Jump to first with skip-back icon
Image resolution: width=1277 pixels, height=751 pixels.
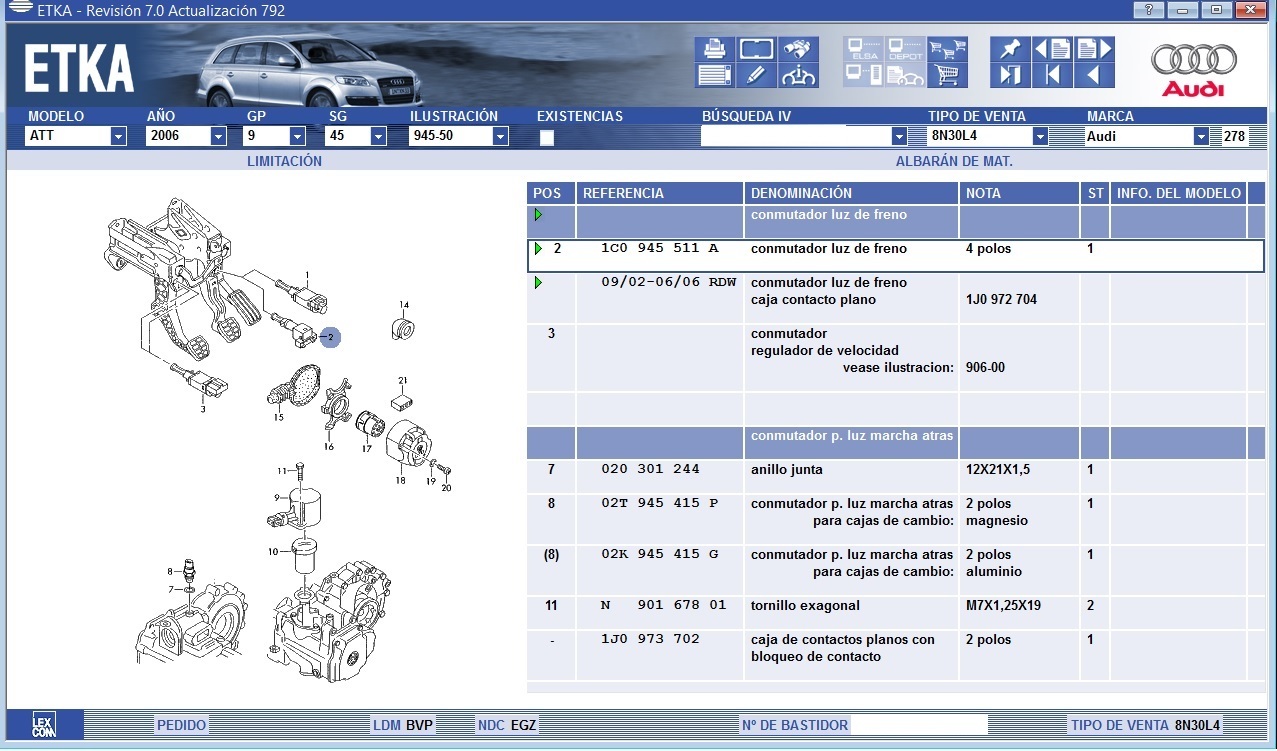(1052, 75)
